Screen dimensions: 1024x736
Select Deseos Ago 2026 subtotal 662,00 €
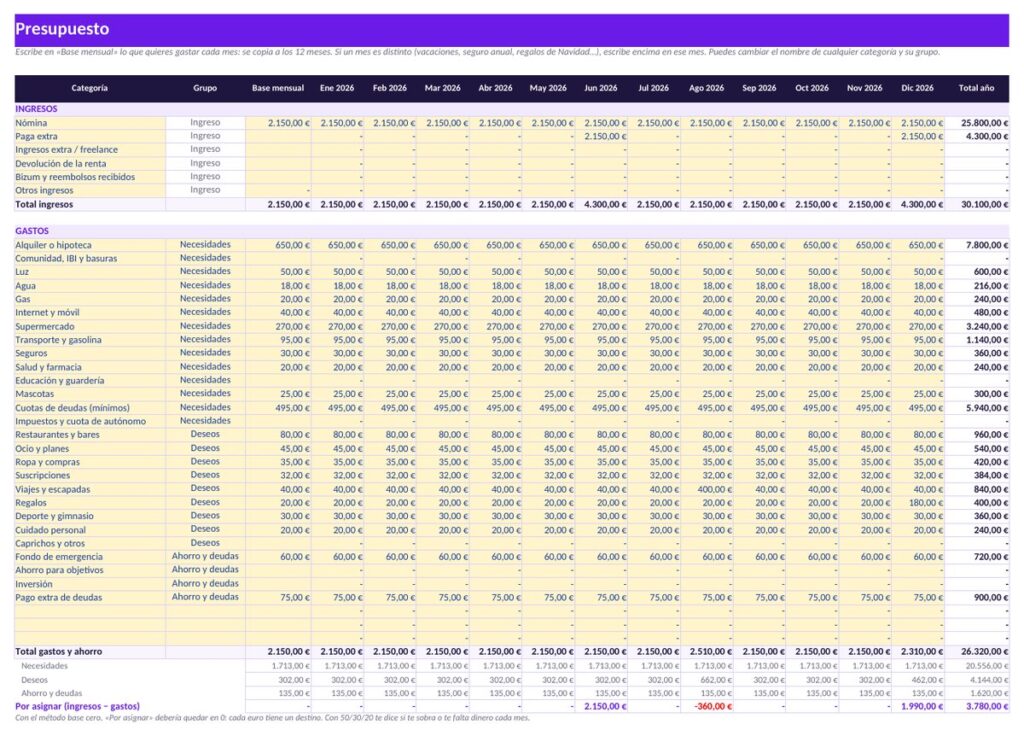707,680
